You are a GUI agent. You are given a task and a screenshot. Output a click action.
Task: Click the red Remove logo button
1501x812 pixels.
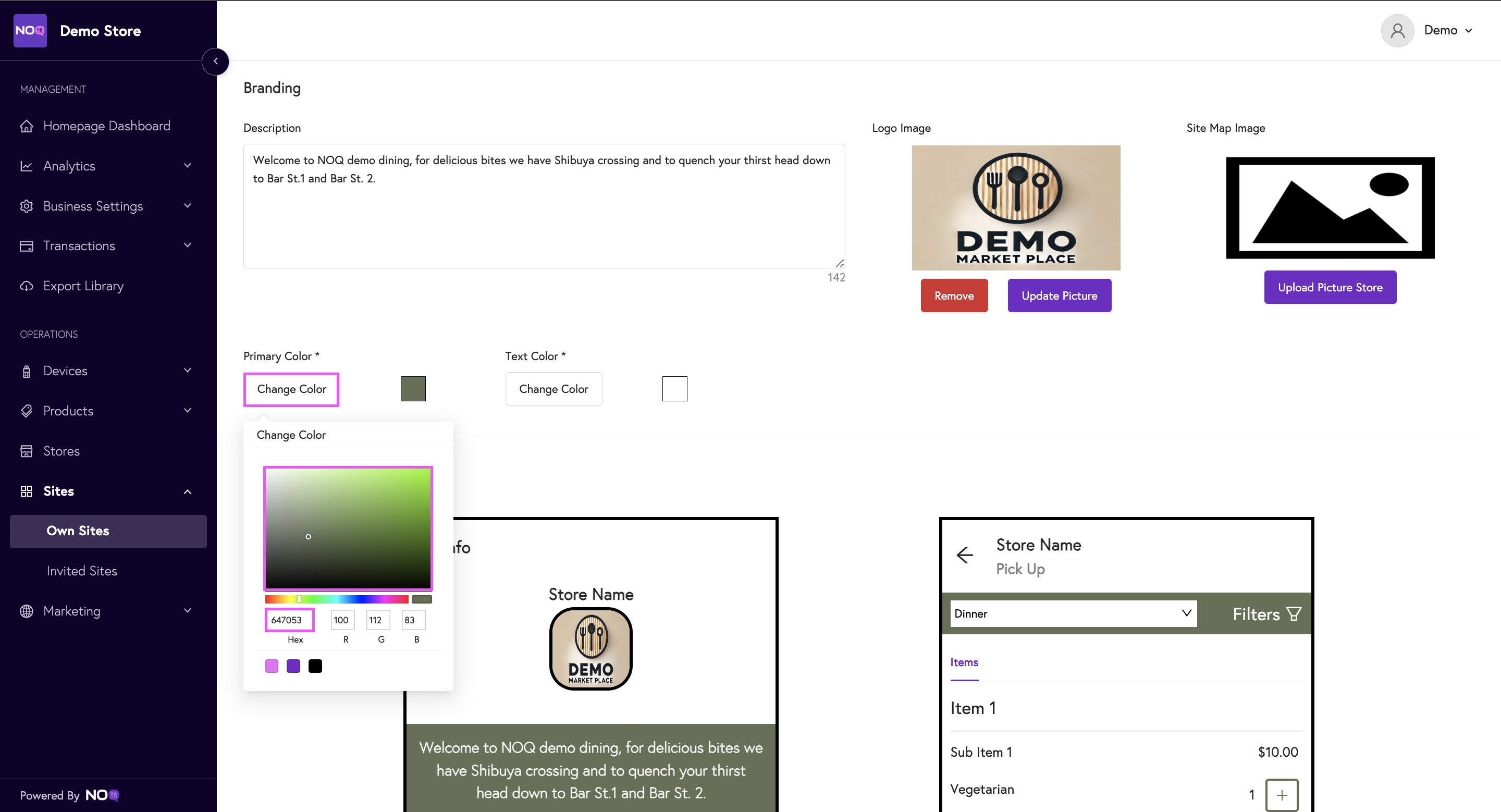[954, 296]
